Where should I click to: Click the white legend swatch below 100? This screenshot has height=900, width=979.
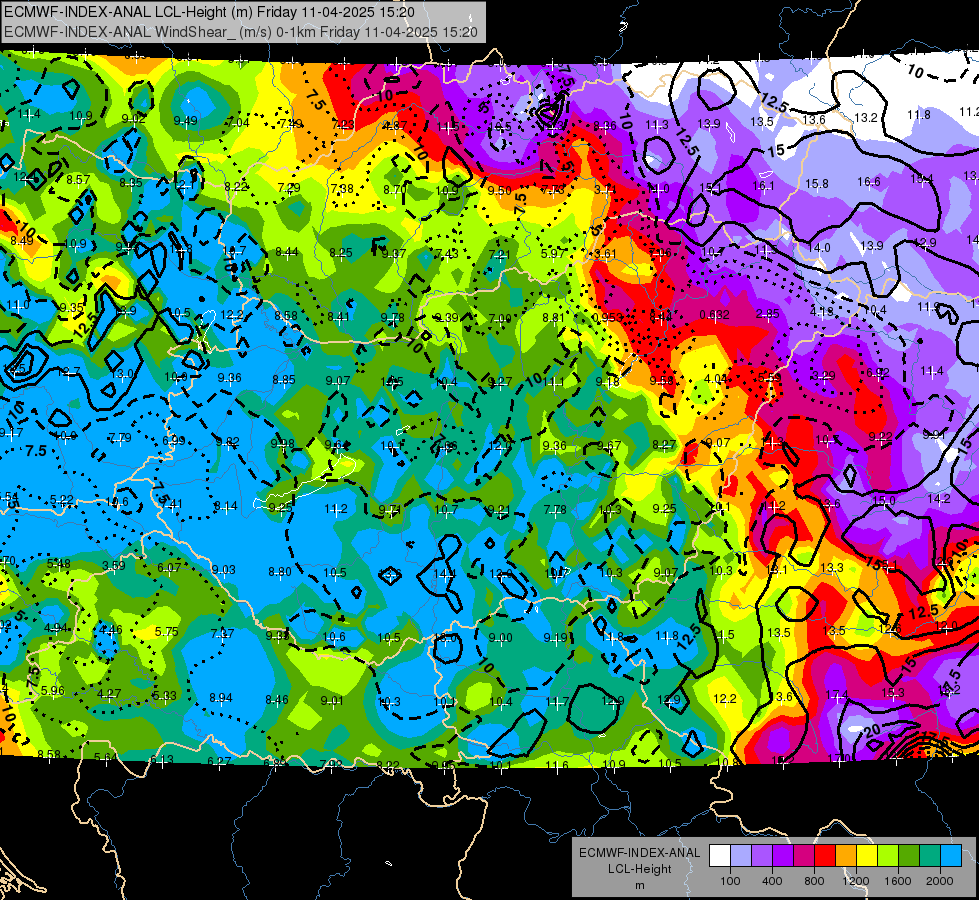[x=719, y=856]
